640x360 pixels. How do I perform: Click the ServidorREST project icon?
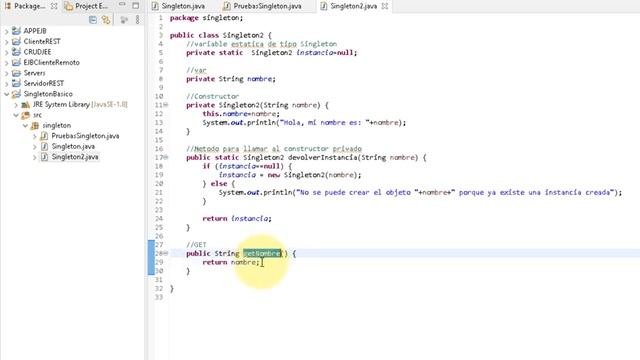[x=16, y=83]
